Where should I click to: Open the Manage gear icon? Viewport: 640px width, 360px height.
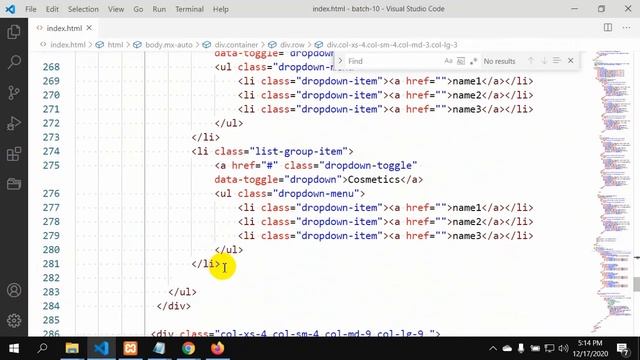click(14, 320)
